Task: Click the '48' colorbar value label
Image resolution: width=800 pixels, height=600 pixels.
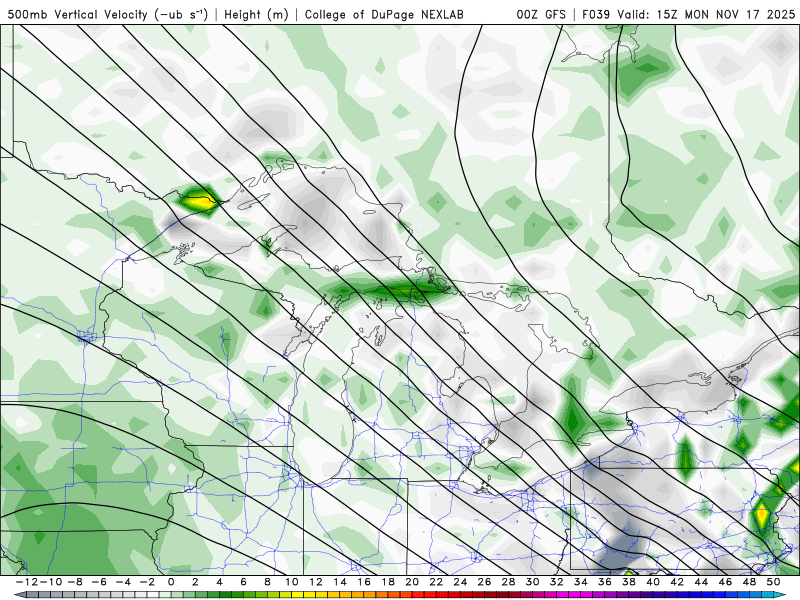Action: (749, 582)
